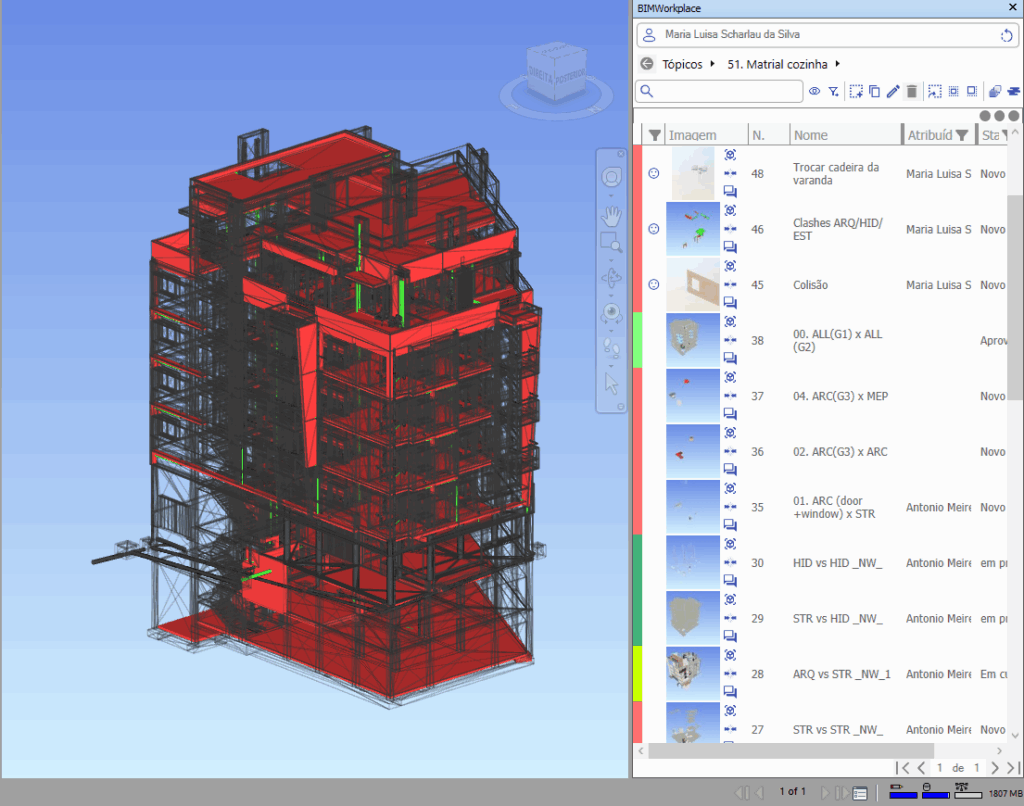Screen dimensions: 1024x806
Task: Go to next page of topics list
Action: click(995, 767)
